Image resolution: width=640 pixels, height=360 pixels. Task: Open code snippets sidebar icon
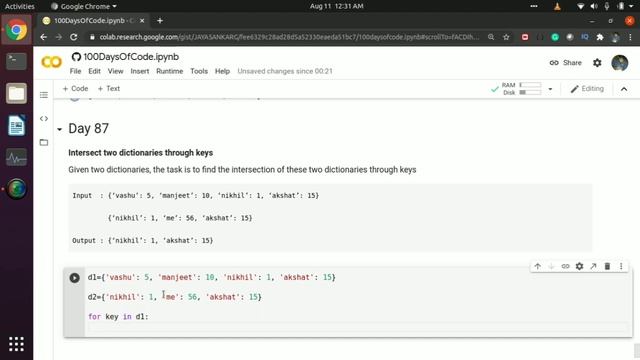point(44,118)
